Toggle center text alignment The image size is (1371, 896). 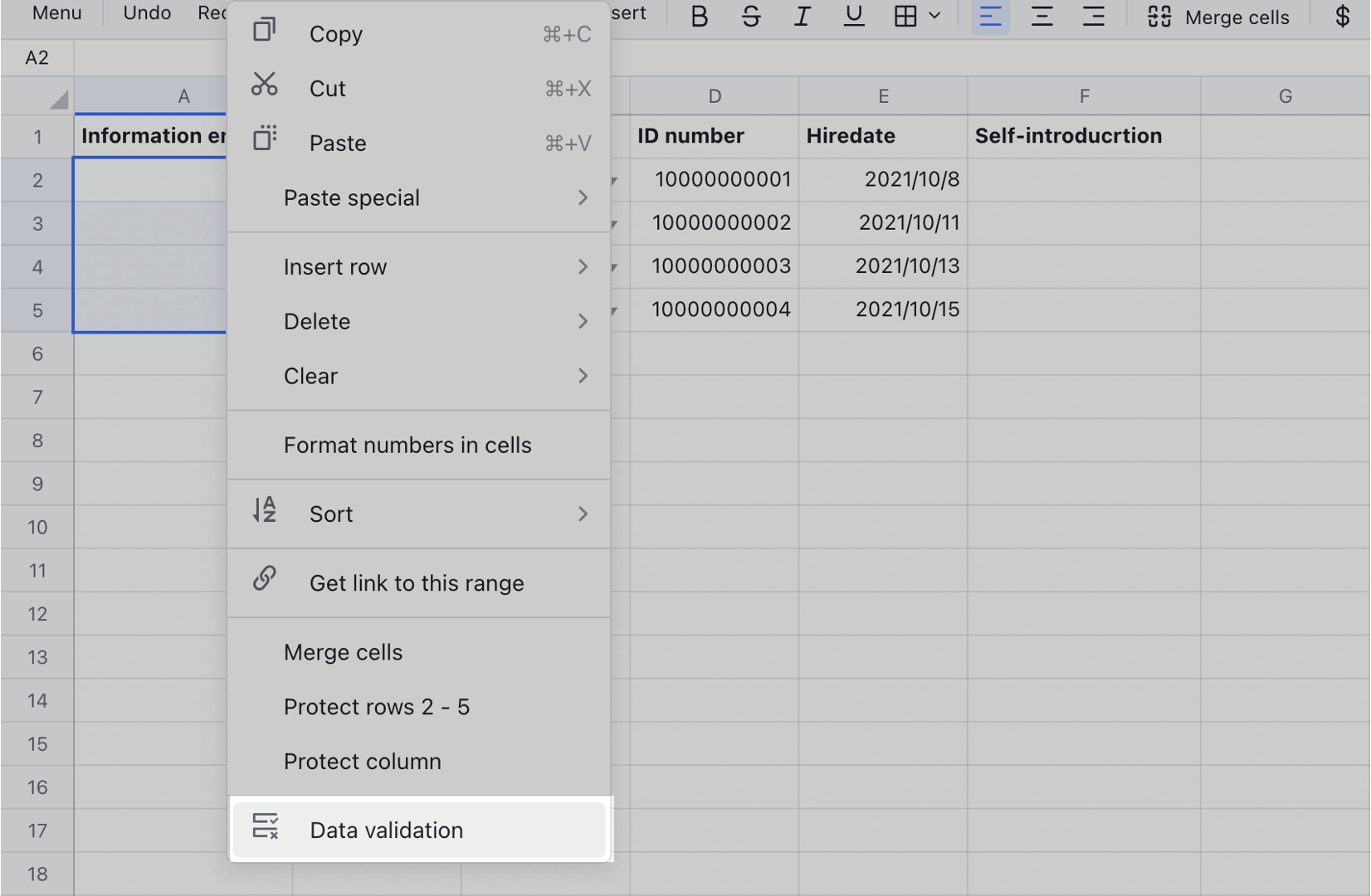coord(1042,16)
